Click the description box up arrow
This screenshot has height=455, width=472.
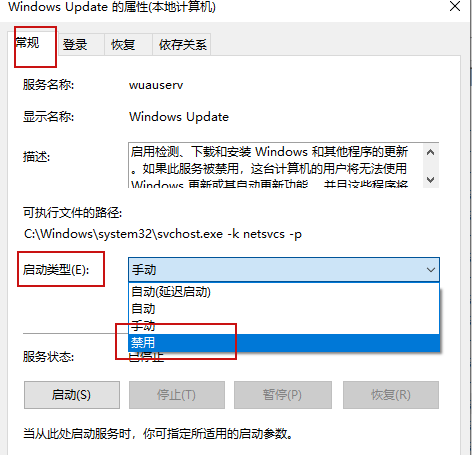pos(430,152)
